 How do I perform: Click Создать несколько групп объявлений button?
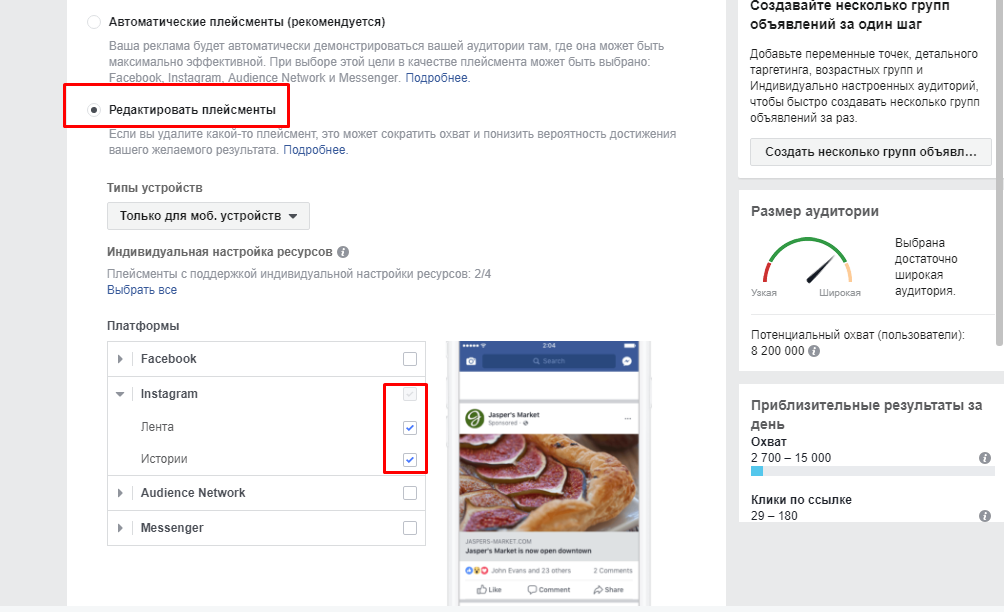[871, 152]
